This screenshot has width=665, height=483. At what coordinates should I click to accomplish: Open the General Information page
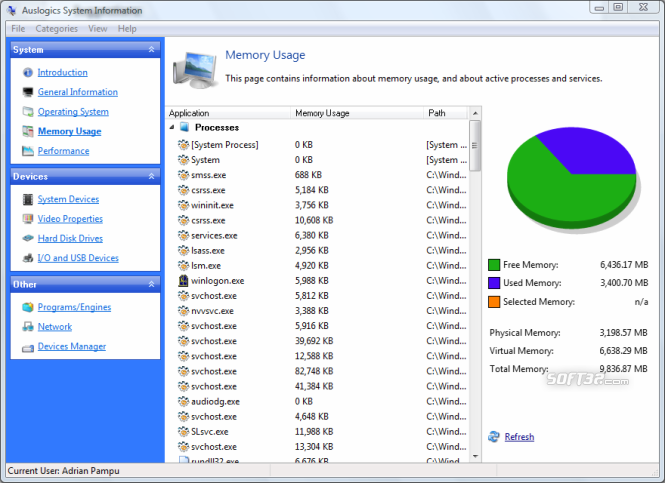coord(78,92)
